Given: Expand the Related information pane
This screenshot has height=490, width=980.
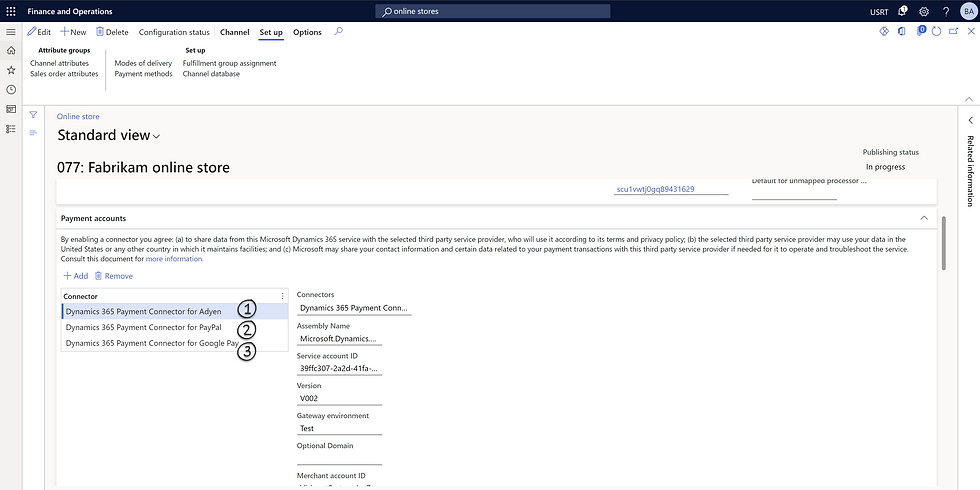Looking at the screenshot, I should click(x=970, y=120).
